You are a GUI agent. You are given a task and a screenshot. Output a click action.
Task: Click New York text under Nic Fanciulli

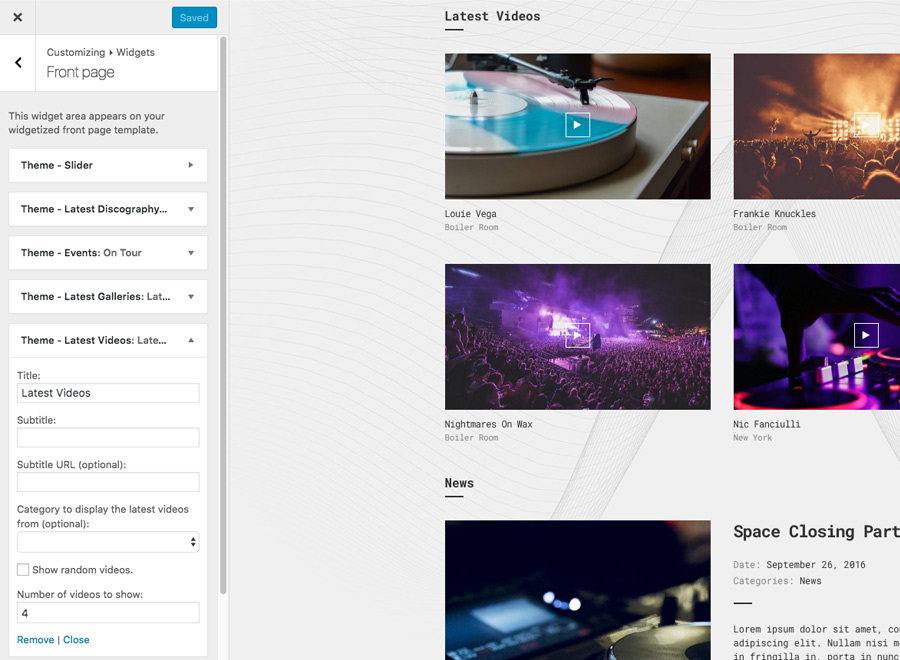pos(752,438)
